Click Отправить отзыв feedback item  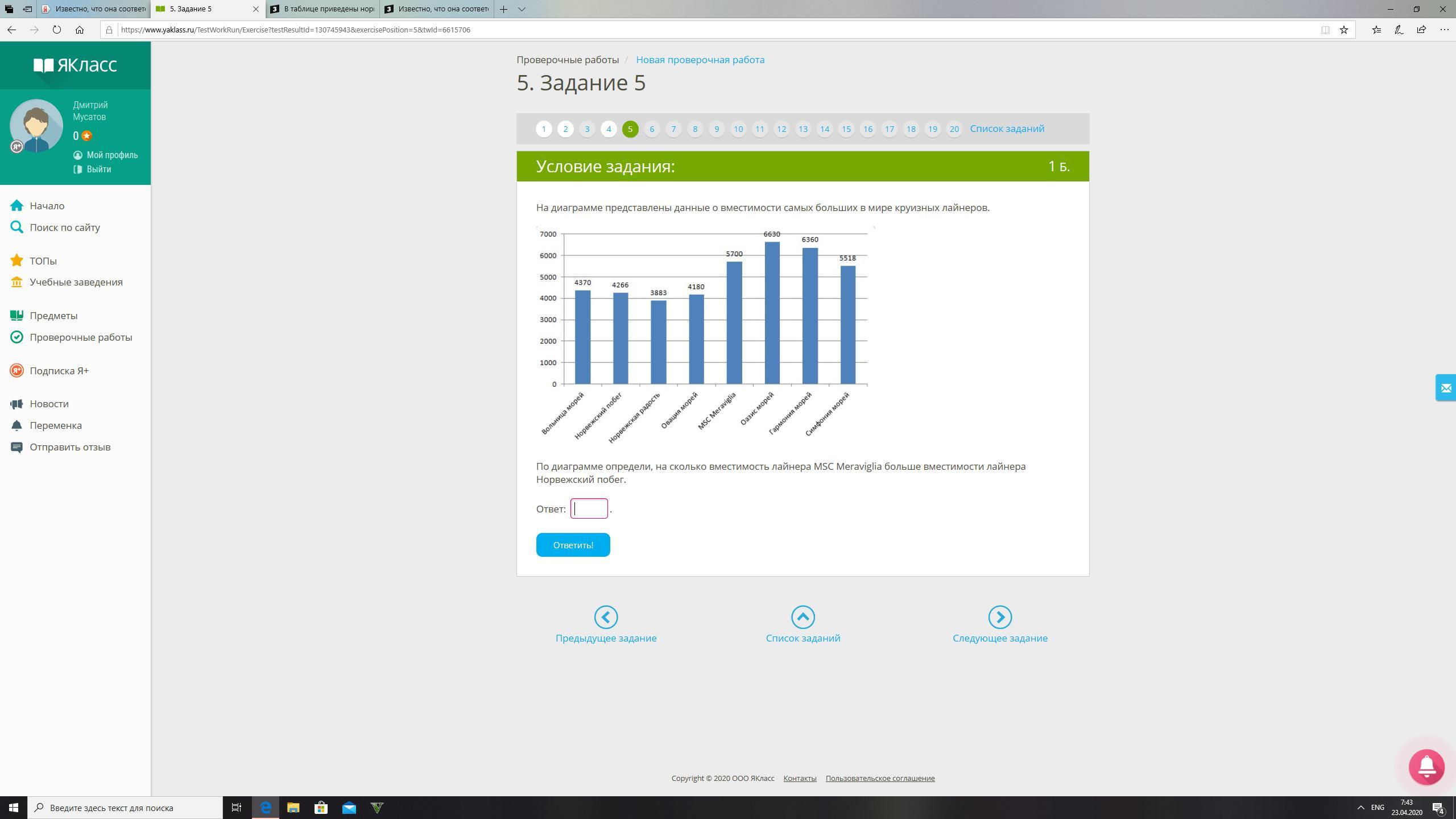70,447
